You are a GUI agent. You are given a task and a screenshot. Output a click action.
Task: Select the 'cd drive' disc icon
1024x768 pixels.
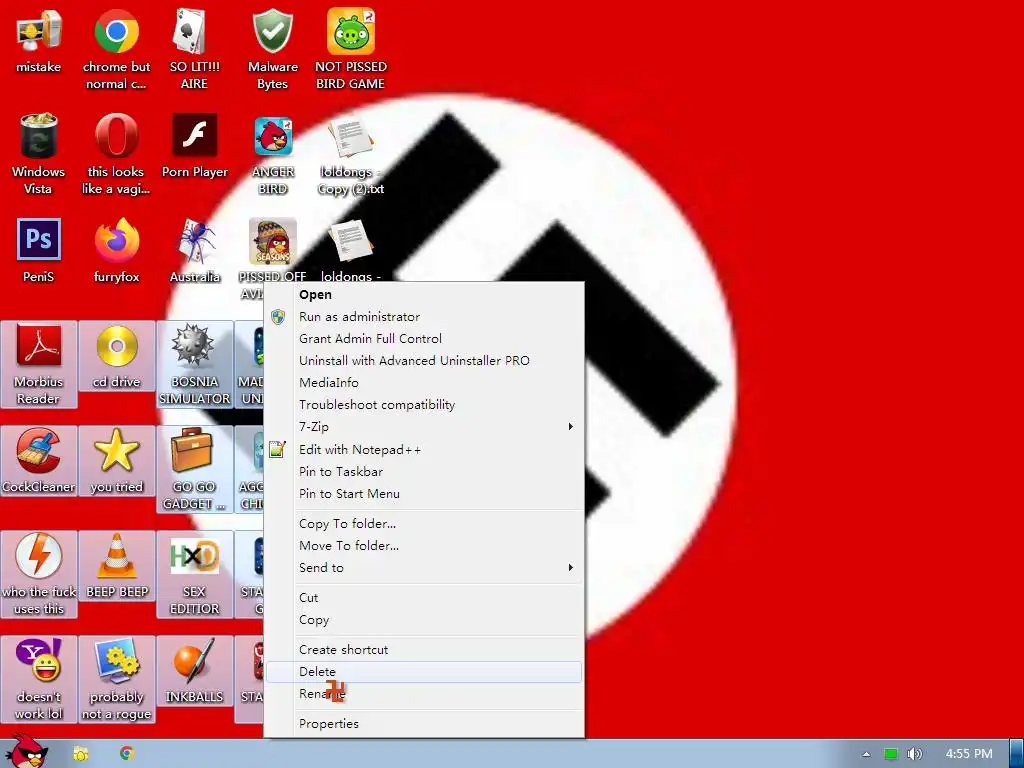coord(116,356)
